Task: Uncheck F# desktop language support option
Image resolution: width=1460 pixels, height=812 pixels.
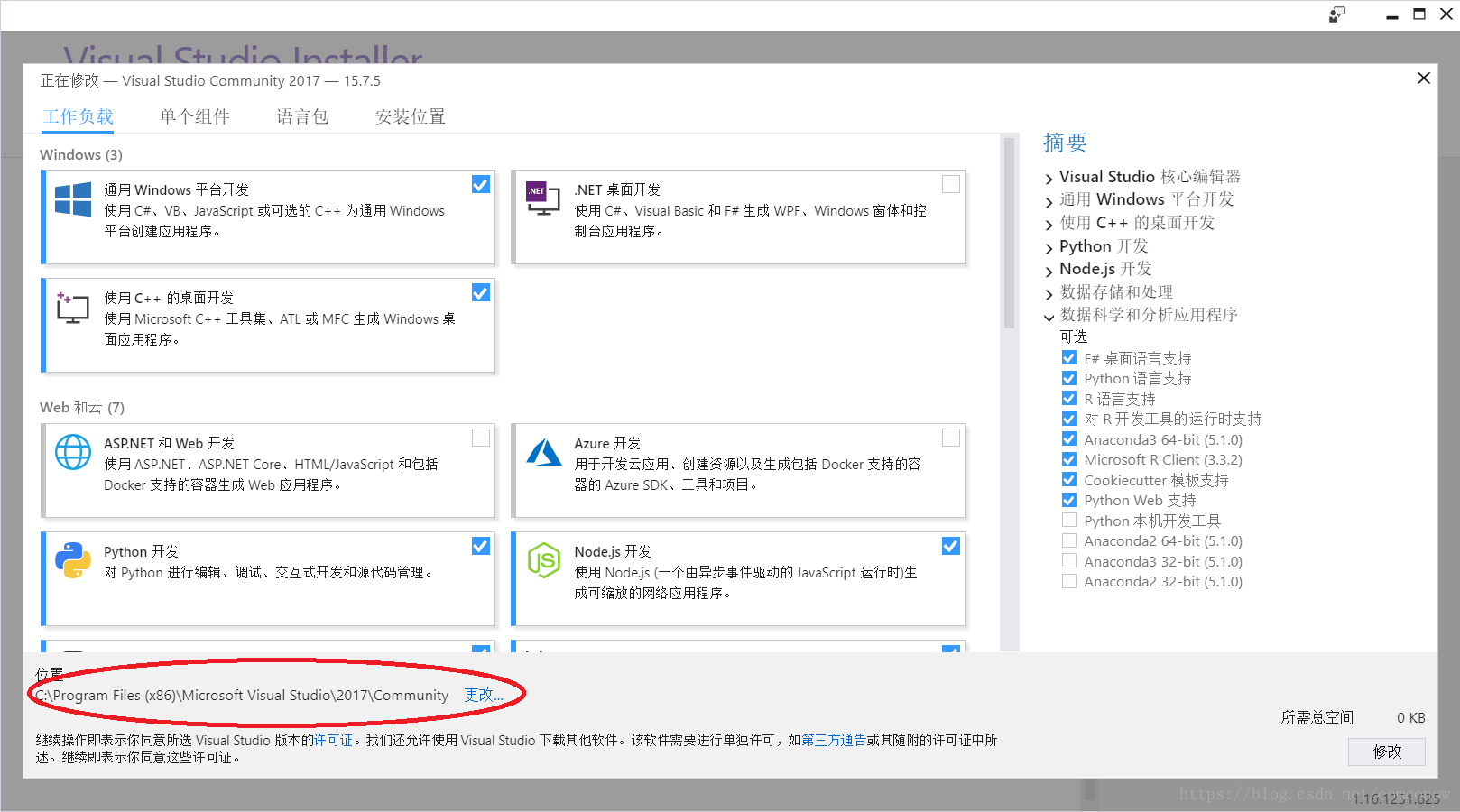Action: pyautogui.click(x=1069, y=358)
